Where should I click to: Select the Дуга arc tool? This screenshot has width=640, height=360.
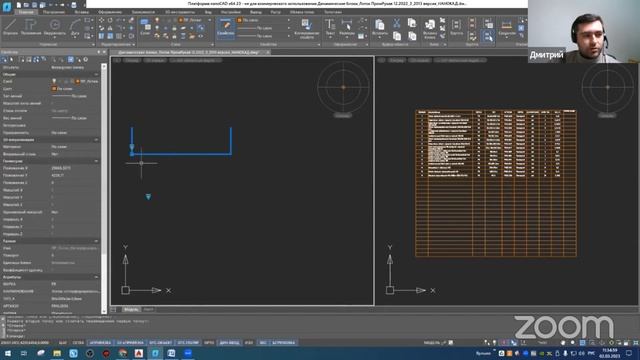coord(75,28)
